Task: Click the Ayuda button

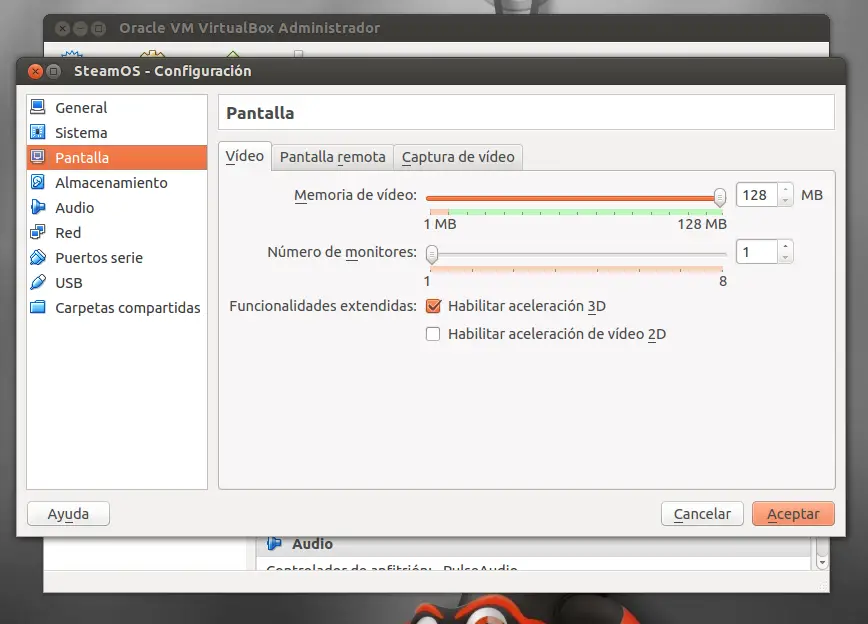Action: click(68, 514)
